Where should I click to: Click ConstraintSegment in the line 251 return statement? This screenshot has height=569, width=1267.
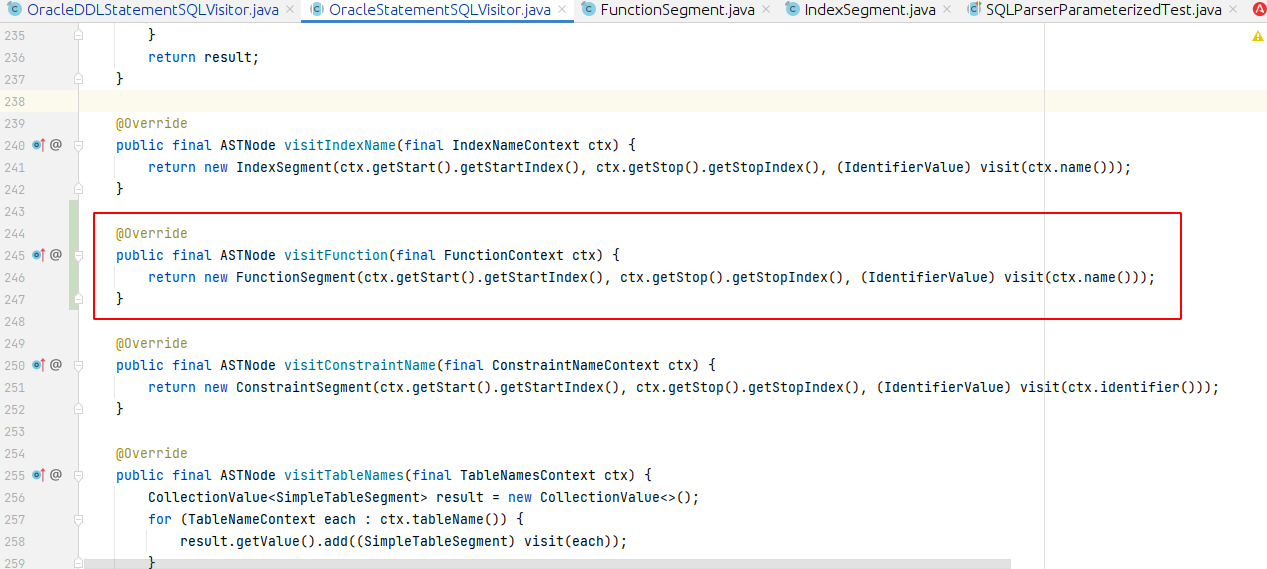click(304, 387)
